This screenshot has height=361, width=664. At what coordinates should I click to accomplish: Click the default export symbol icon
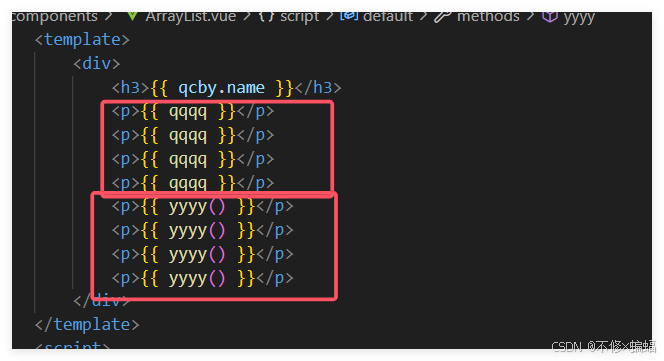(x=349, y=16)
